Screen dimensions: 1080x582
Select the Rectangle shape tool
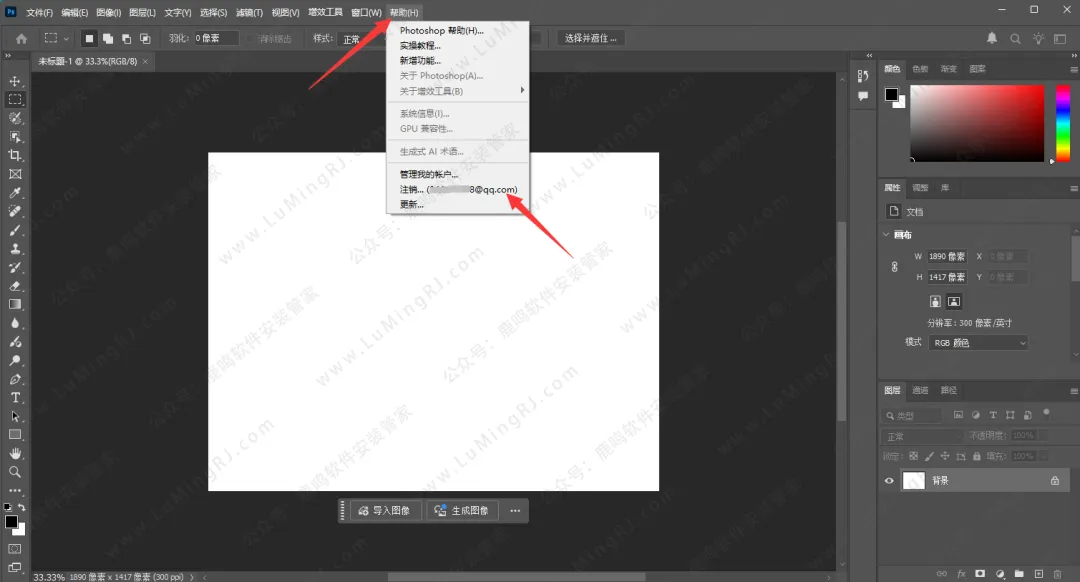(15, 435)
